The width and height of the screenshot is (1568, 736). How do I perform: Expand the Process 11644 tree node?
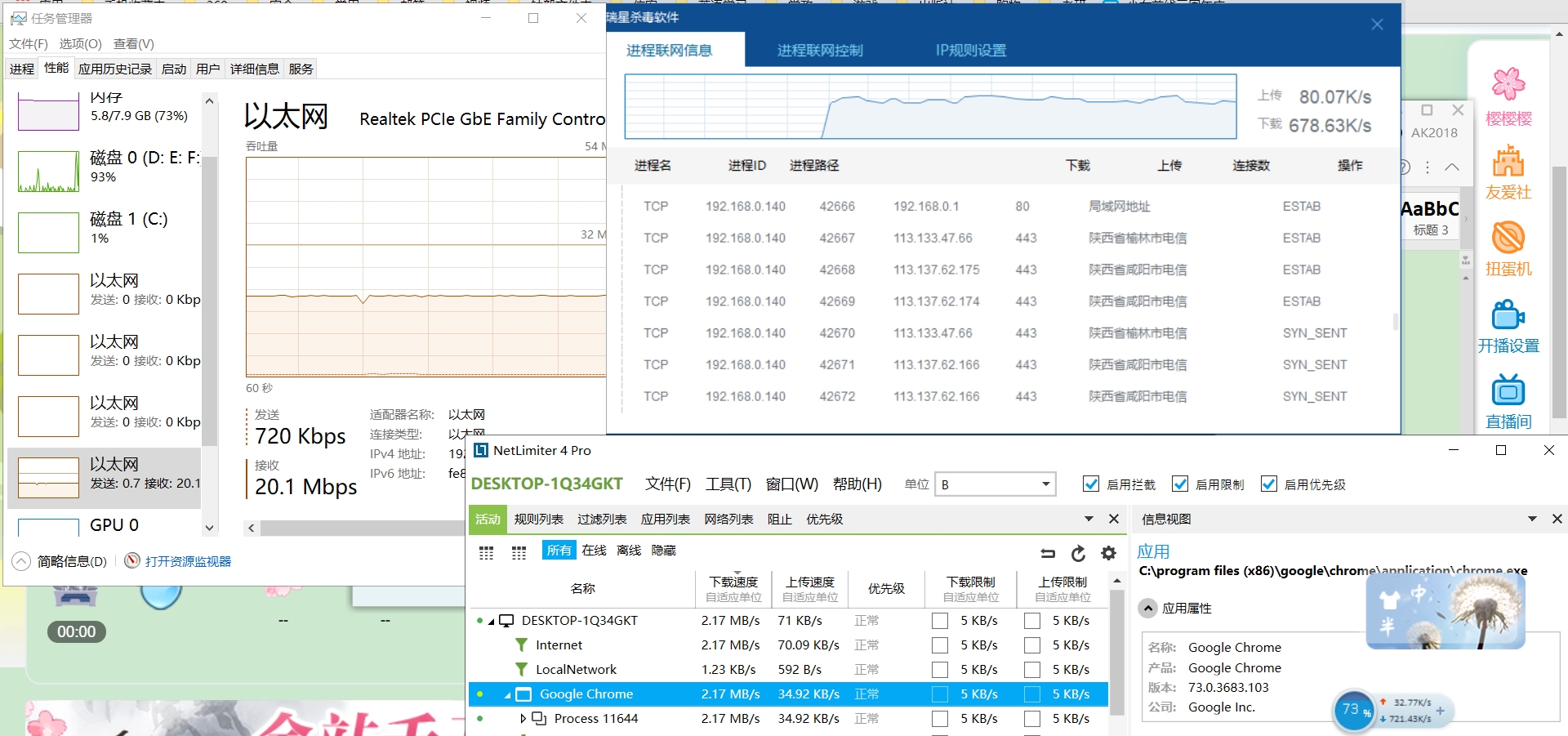point(523,719)
